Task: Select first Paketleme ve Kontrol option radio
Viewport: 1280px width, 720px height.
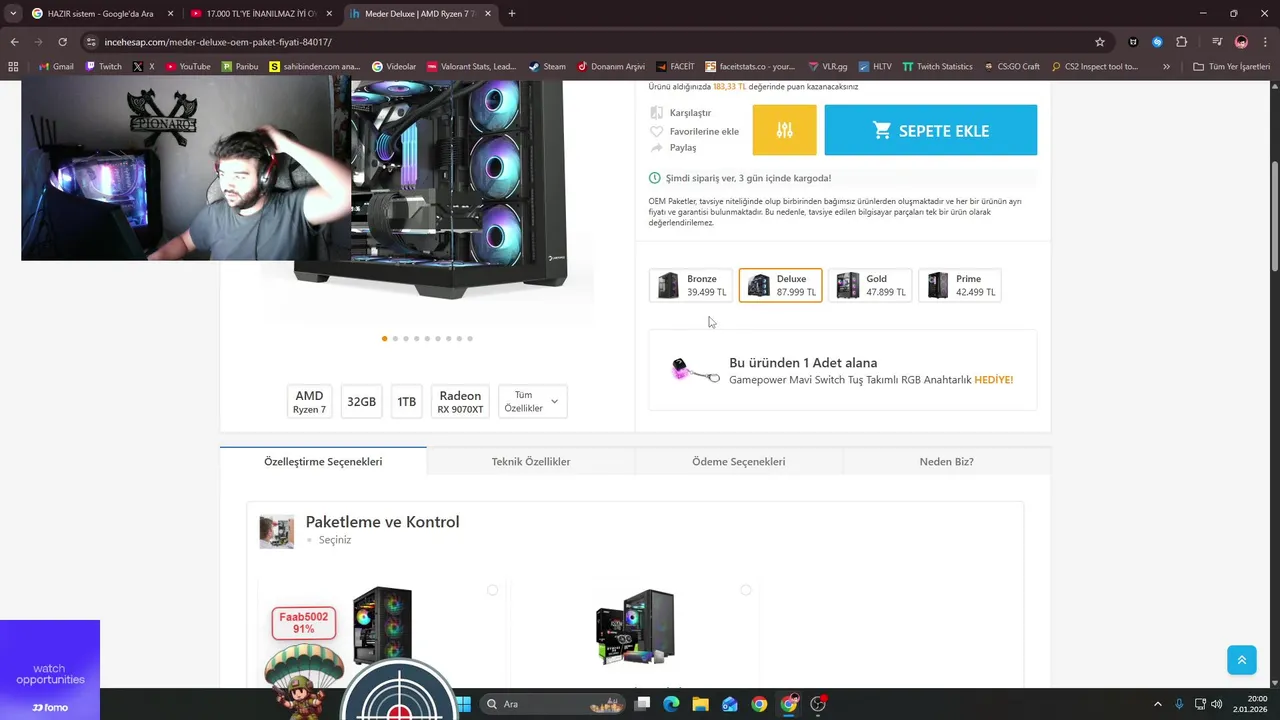Action: 492,590
